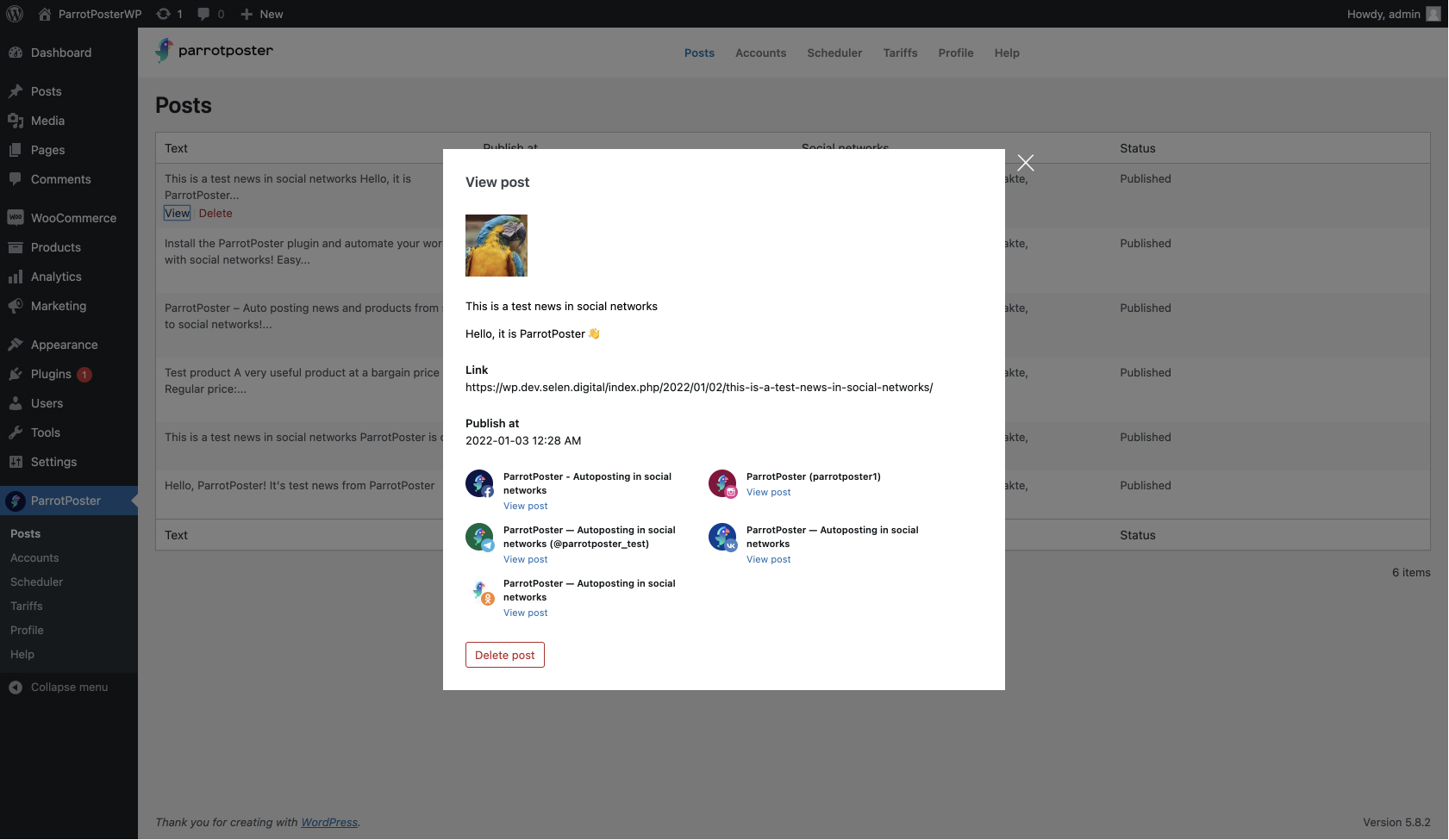Screen dimensions: 1449x840
Task: Click the updates icon in admin bar
Action: (163, 14)
